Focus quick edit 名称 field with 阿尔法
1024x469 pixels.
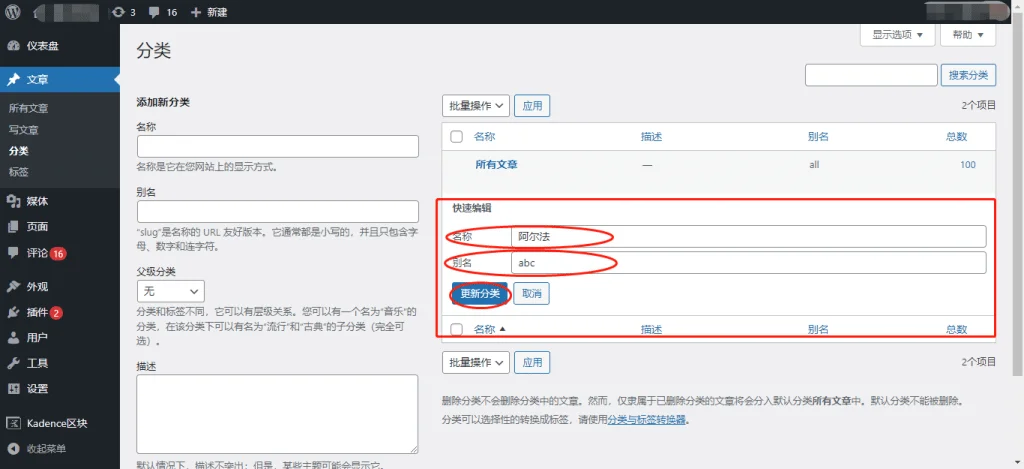tap(748, 236)
